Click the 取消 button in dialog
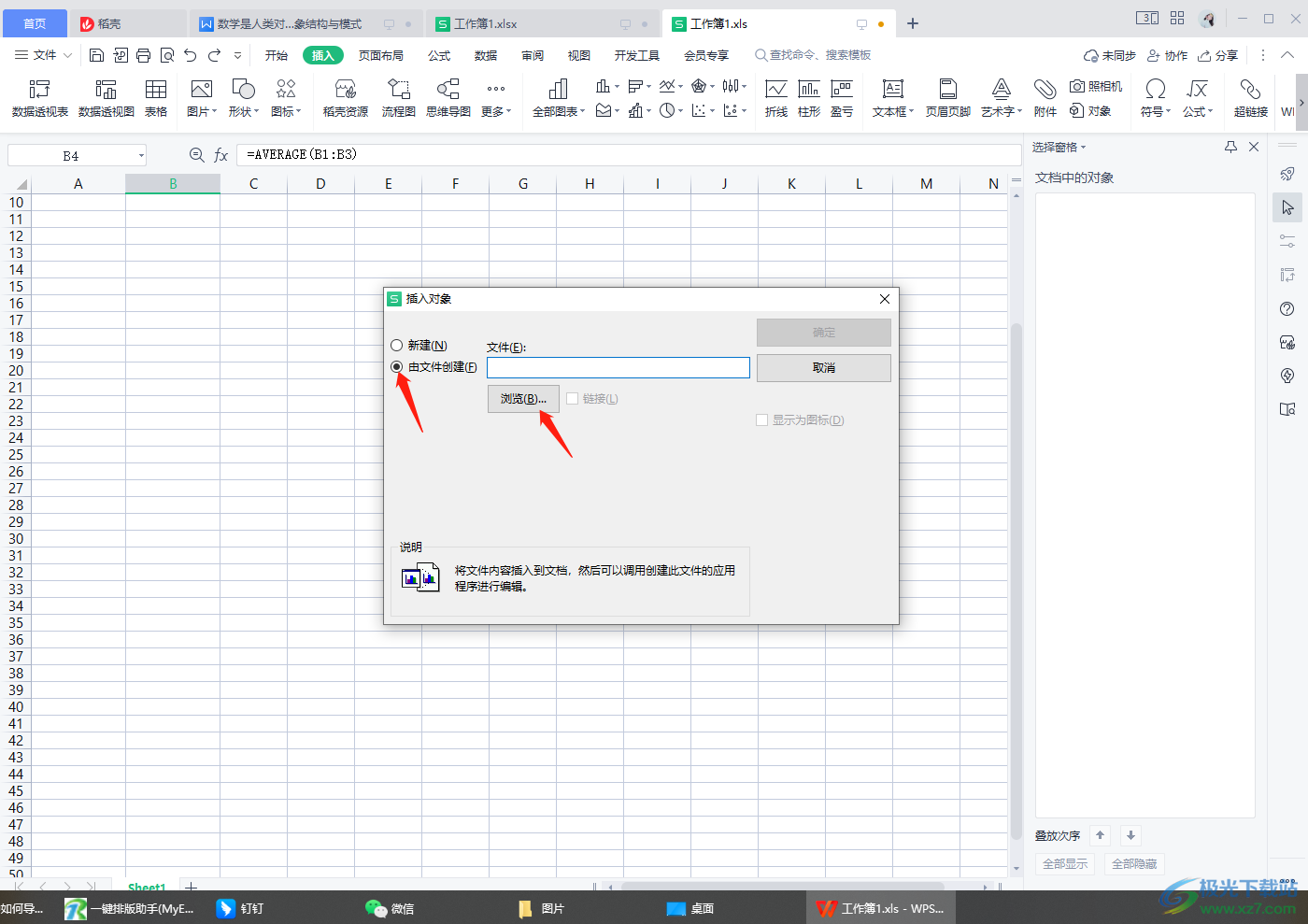 pos(823,368)
